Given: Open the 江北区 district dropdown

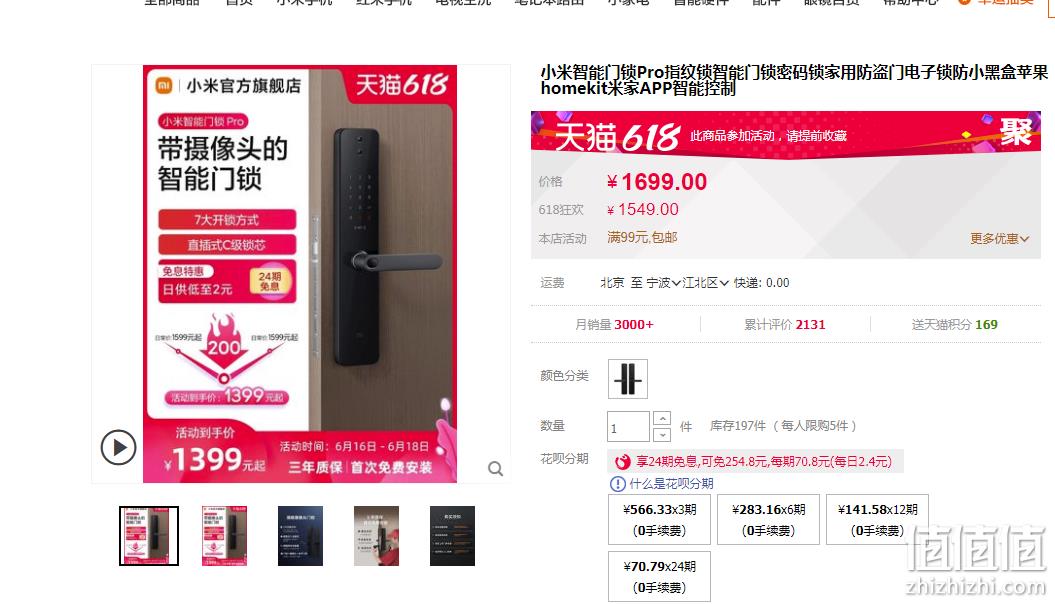Looking at the screenshot, I should [x=705, y=283].
